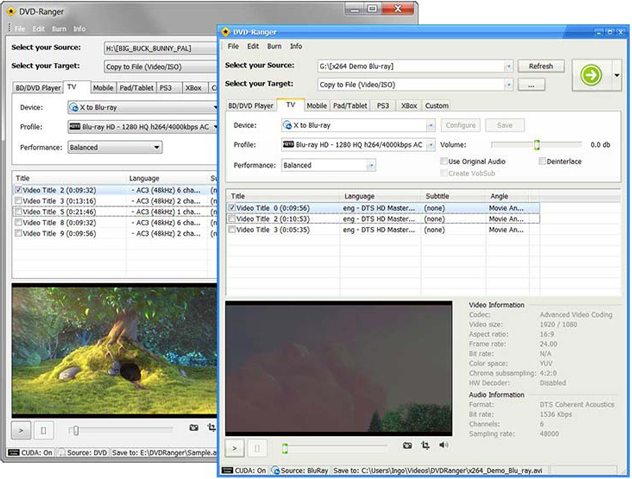This screenshot has width=632, height=479.
Task: Click seek slider handle in front window
Action: [x=285, y=448]
